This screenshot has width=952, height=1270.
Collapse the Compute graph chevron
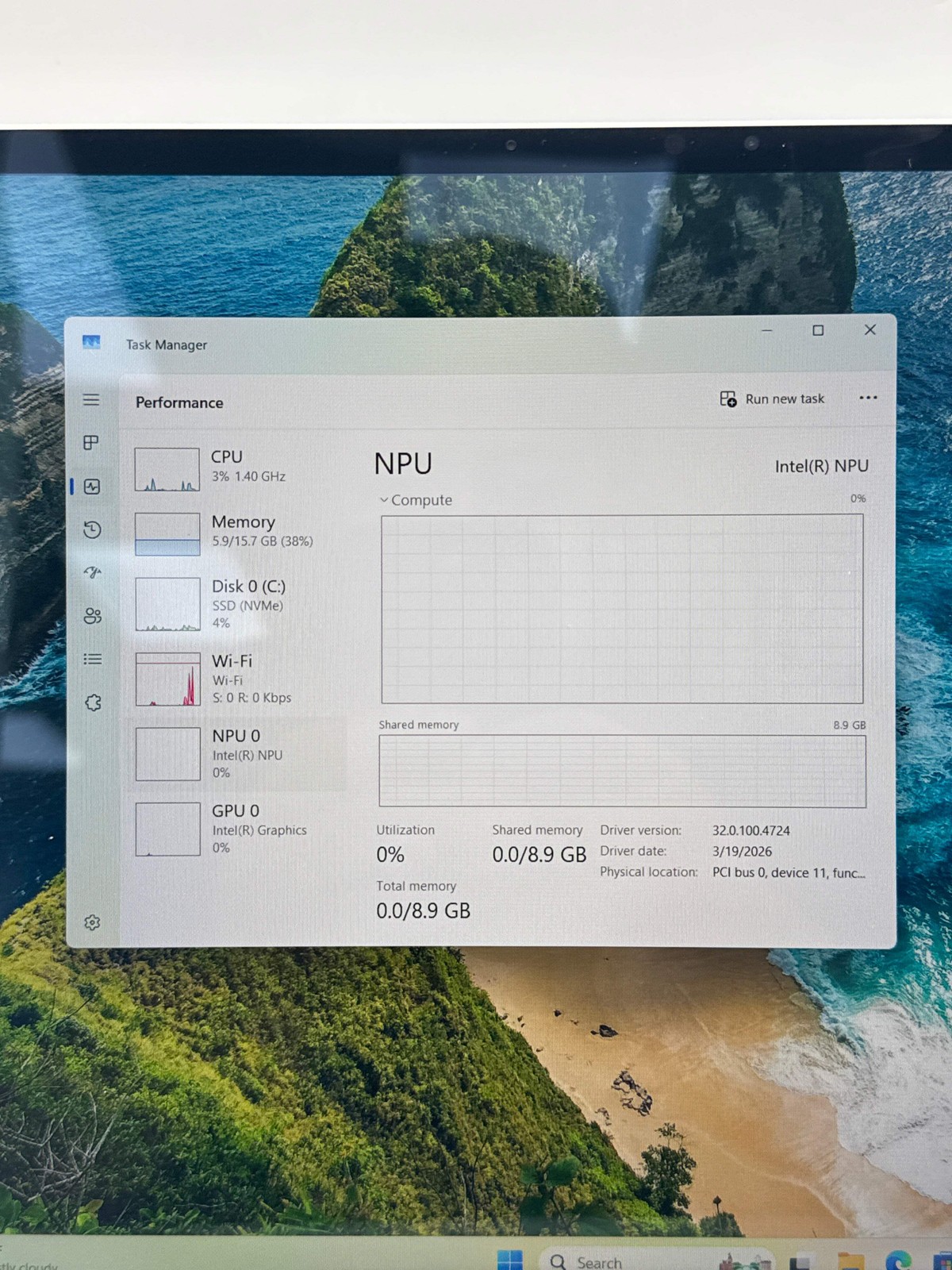(x=384, y=500)
